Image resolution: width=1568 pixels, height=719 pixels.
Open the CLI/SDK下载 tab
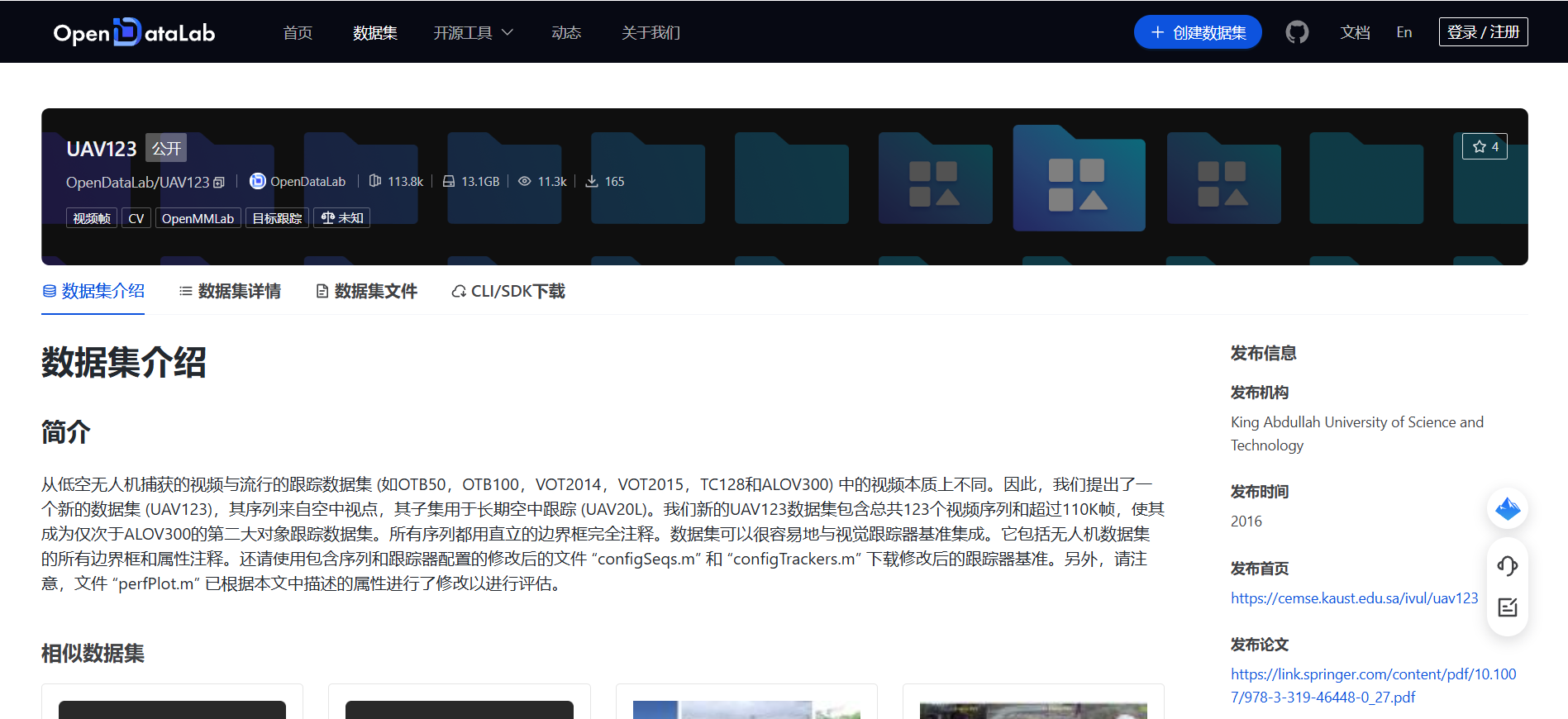click(508, 291)
